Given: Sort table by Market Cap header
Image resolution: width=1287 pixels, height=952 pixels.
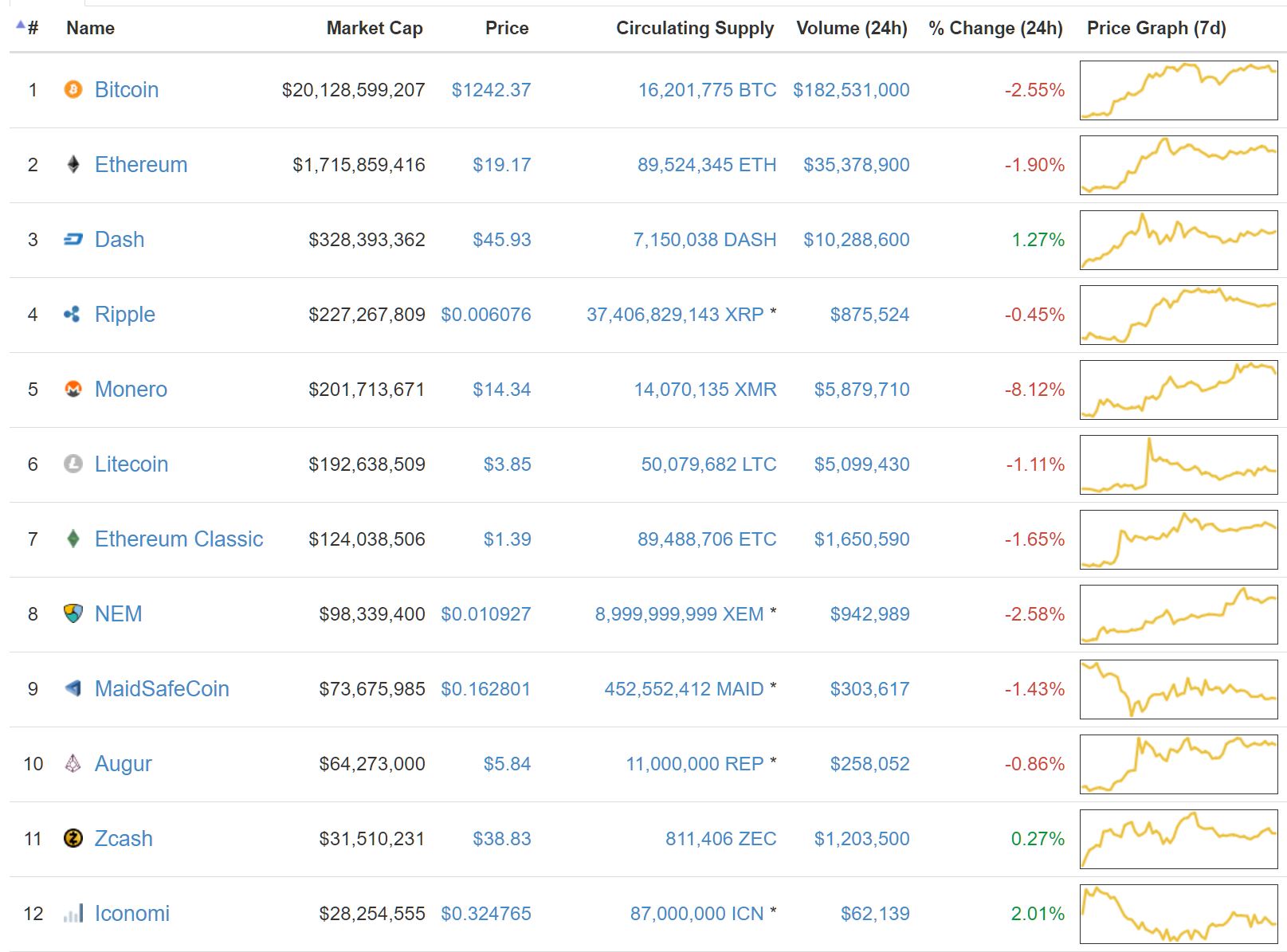Looking at the screenshot, I should click(x=375, y=28).
